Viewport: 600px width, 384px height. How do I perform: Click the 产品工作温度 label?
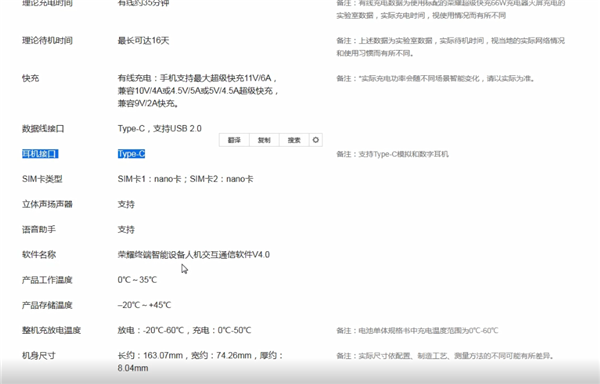click(47, 280)
